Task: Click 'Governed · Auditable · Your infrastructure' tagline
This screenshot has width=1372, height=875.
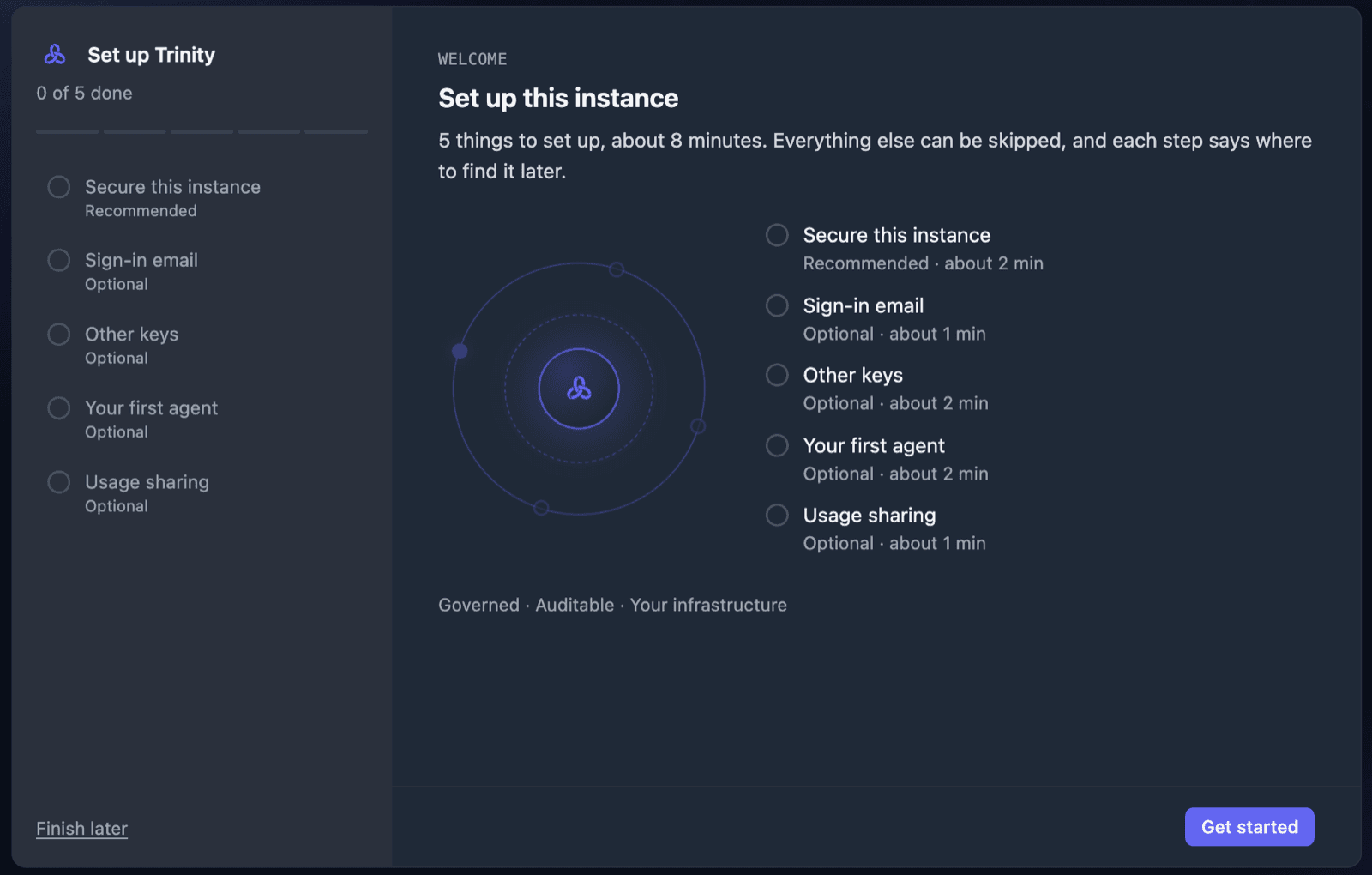Action: 612,605
